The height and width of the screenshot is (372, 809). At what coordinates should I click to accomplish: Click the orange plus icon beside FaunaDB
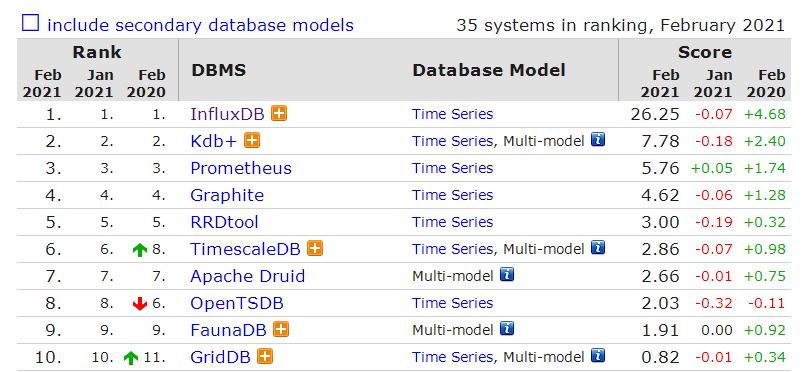point(281,329)
